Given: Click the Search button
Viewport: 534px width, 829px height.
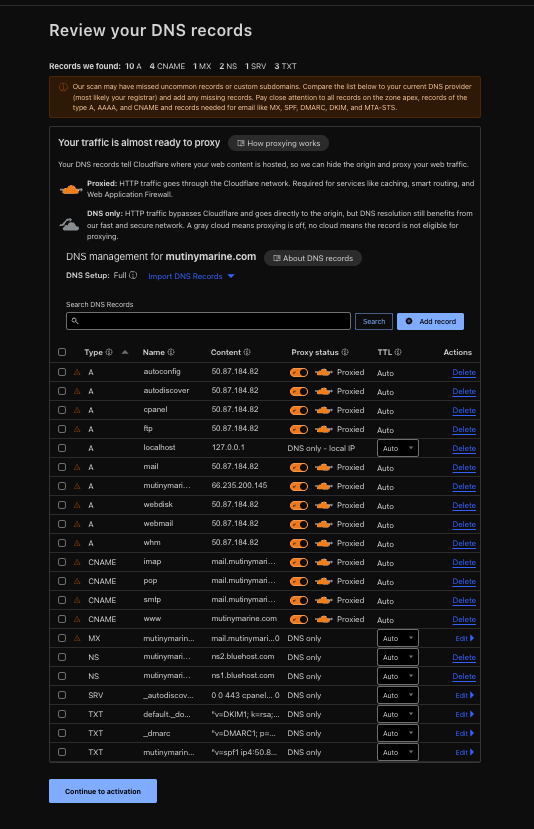Looking at the screenshot, I should click(374, 321).
